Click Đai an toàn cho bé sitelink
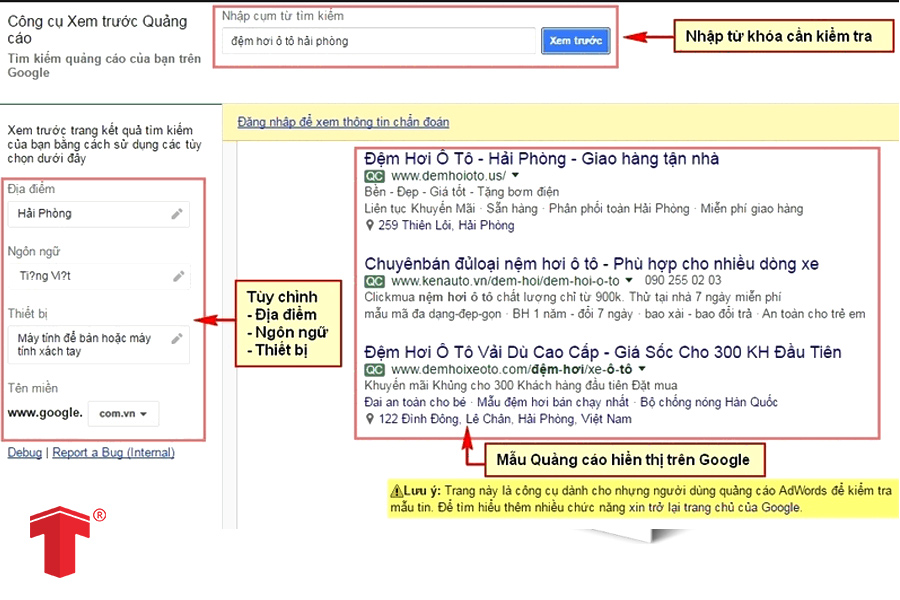 tap(415, 402)
